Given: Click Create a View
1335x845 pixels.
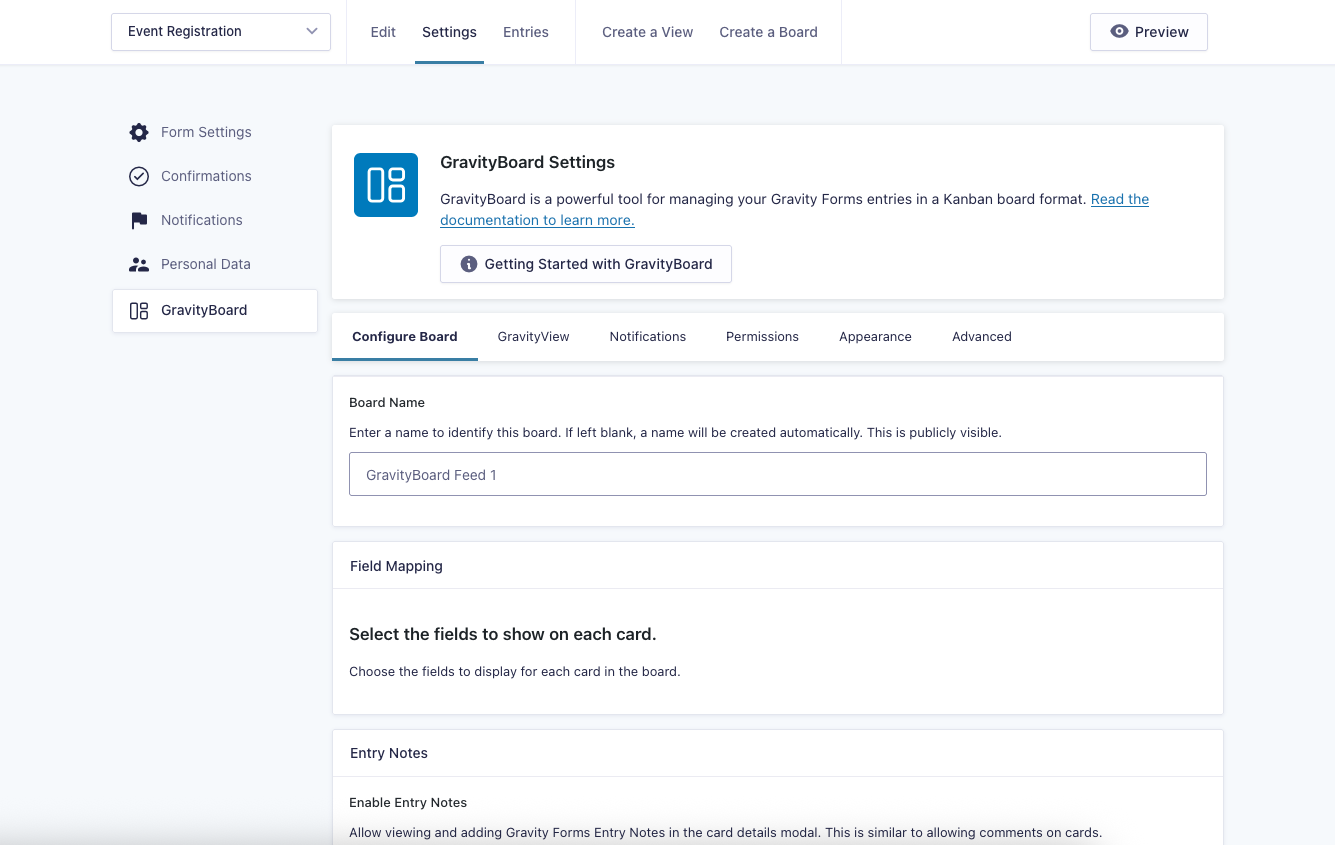Looking at the screenshot, I should pos(647,32).
